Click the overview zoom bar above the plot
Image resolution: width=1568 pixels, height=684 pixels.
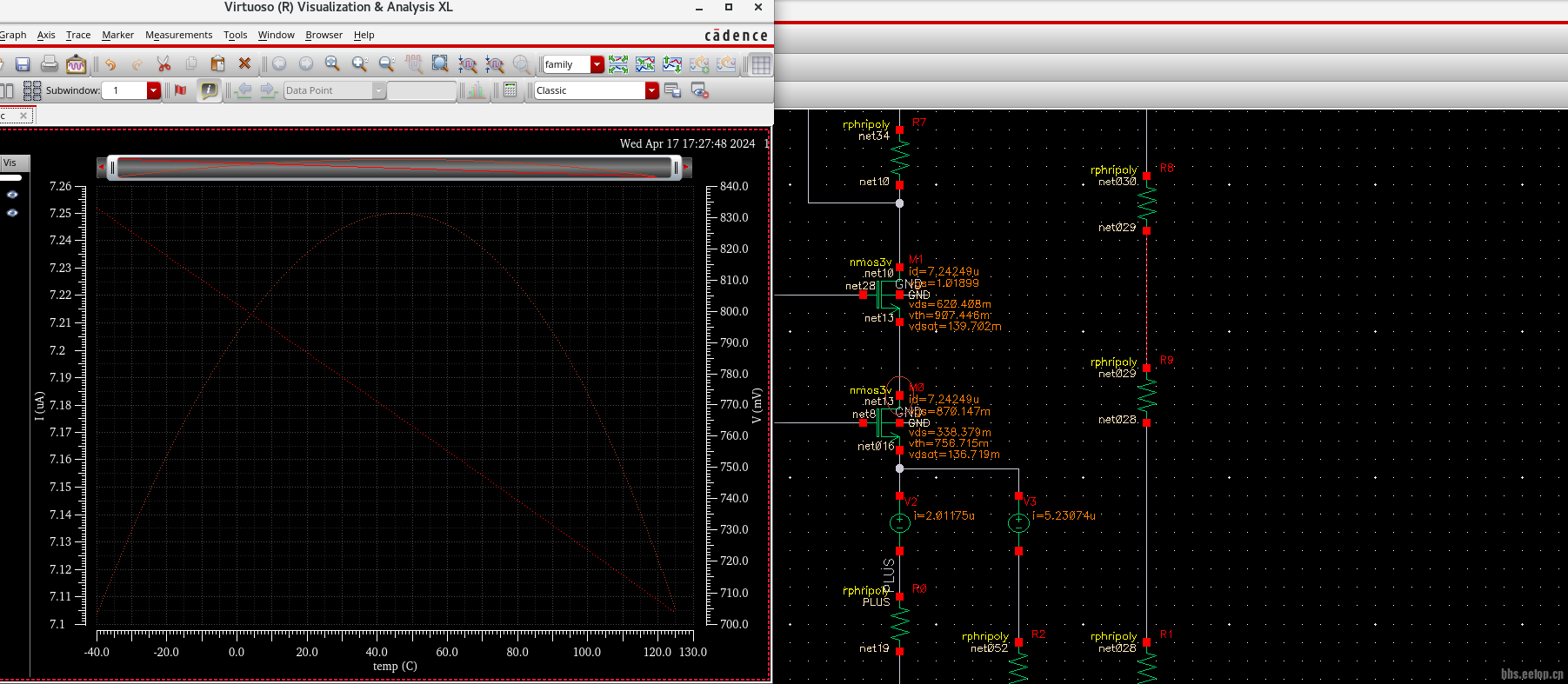(x=395, y=167)
